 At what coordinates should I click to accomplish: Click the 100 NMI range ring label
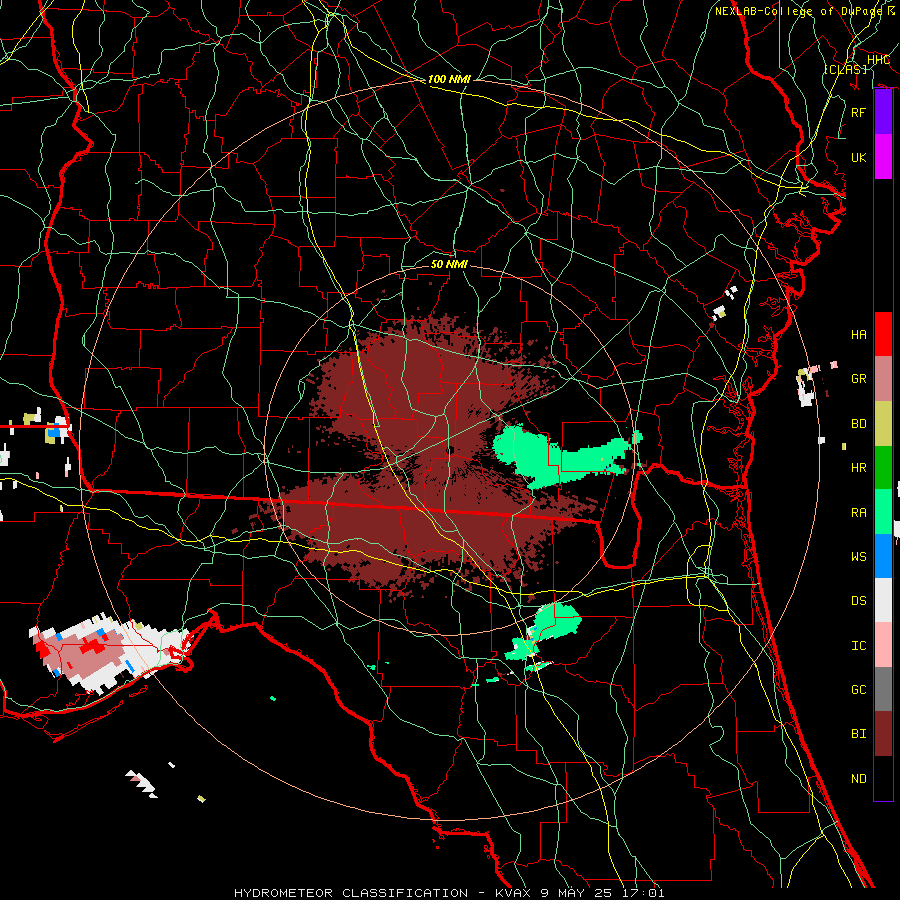[449, 79]
